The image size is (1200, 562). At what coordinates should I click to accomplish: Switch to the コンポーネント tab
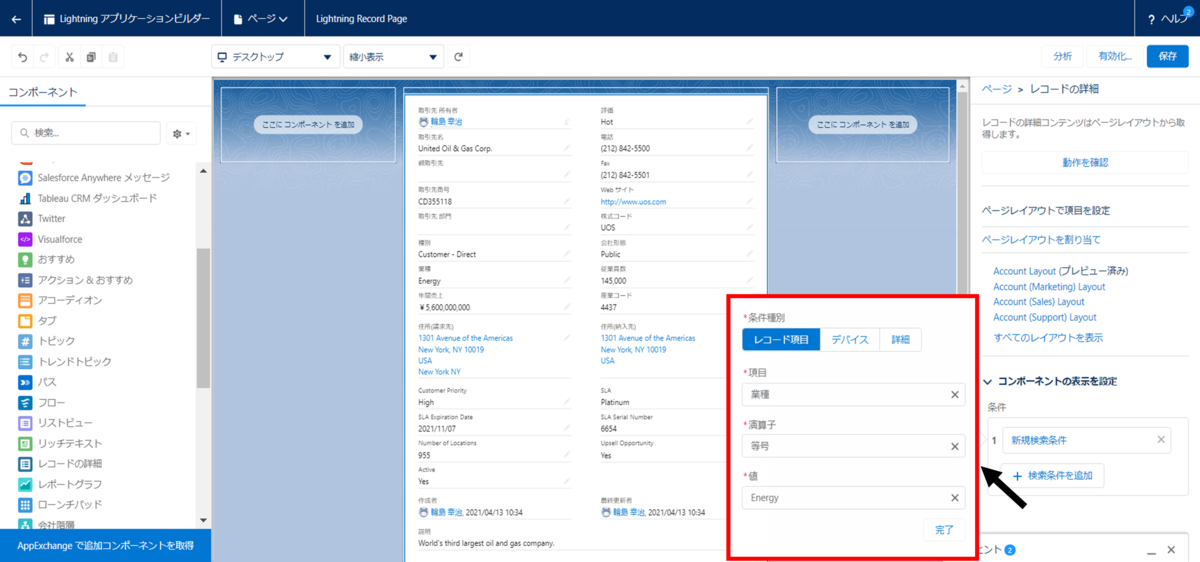coord(42,91)
